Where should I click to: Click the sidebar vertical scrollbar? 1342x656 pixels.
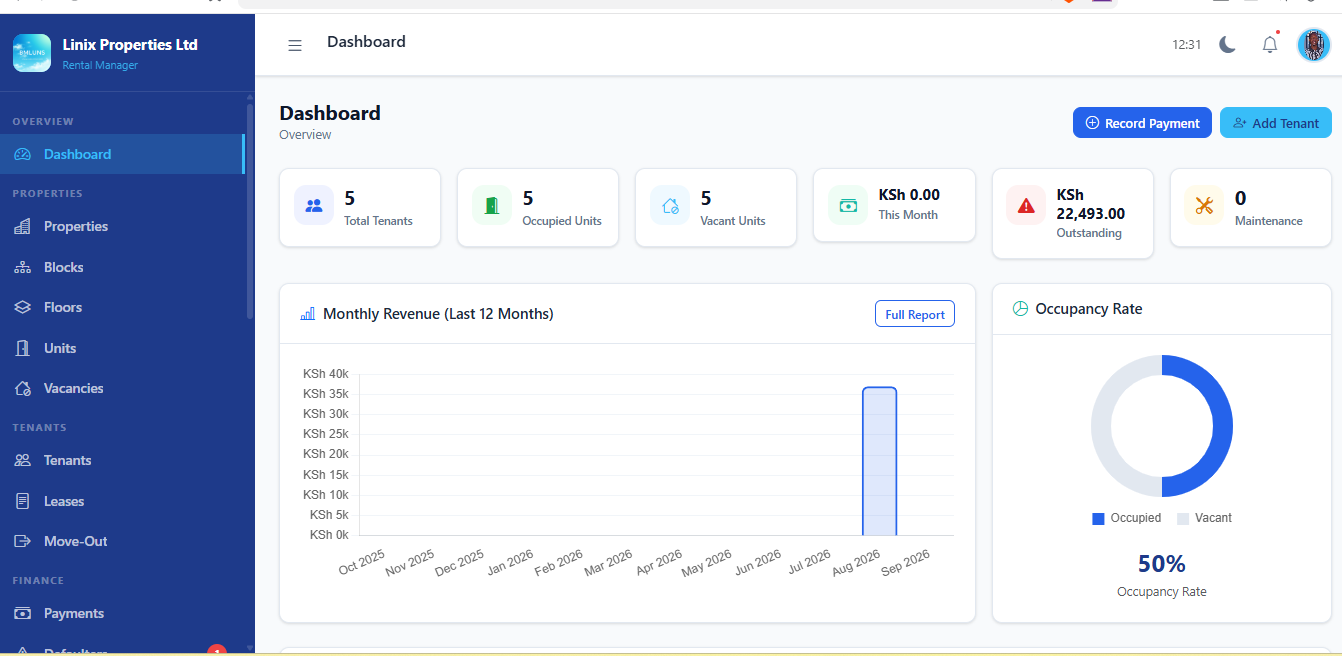250,210
